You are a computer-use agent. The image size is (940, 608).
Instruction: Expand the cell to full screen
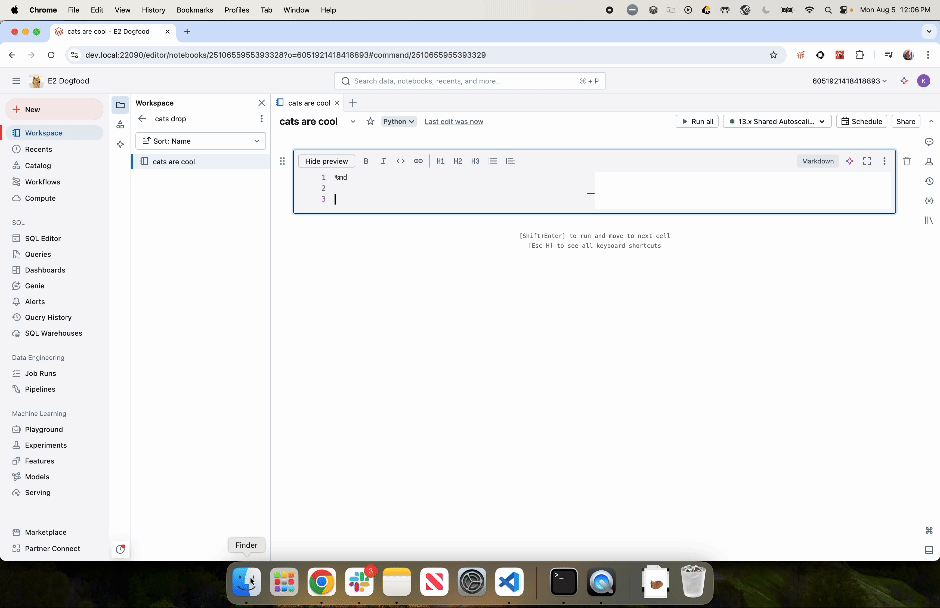[867, 161]
